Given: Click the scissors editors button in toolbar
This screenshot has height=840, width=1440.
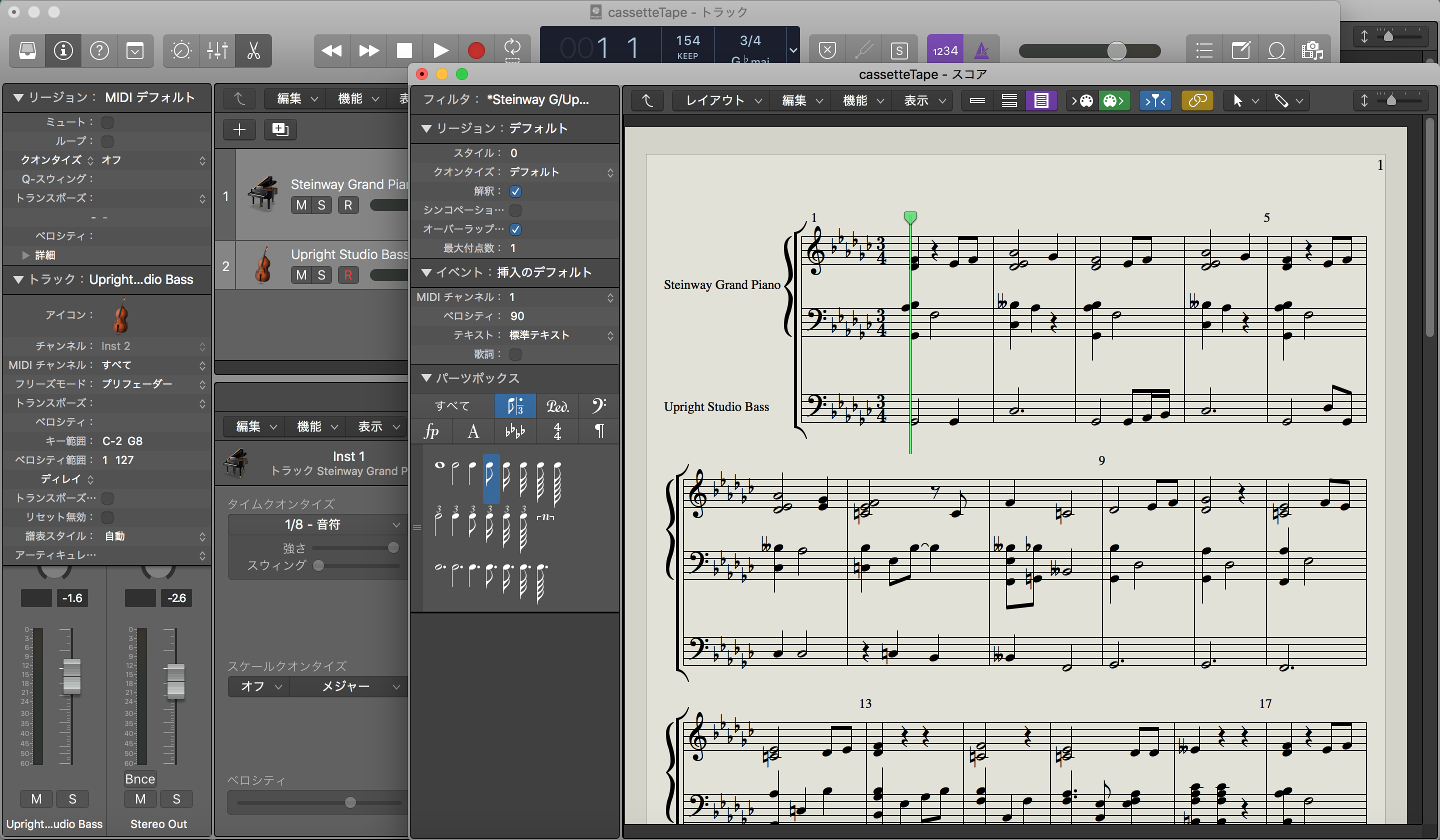Looking at the screenshot, I should click(x=253, y=51).
